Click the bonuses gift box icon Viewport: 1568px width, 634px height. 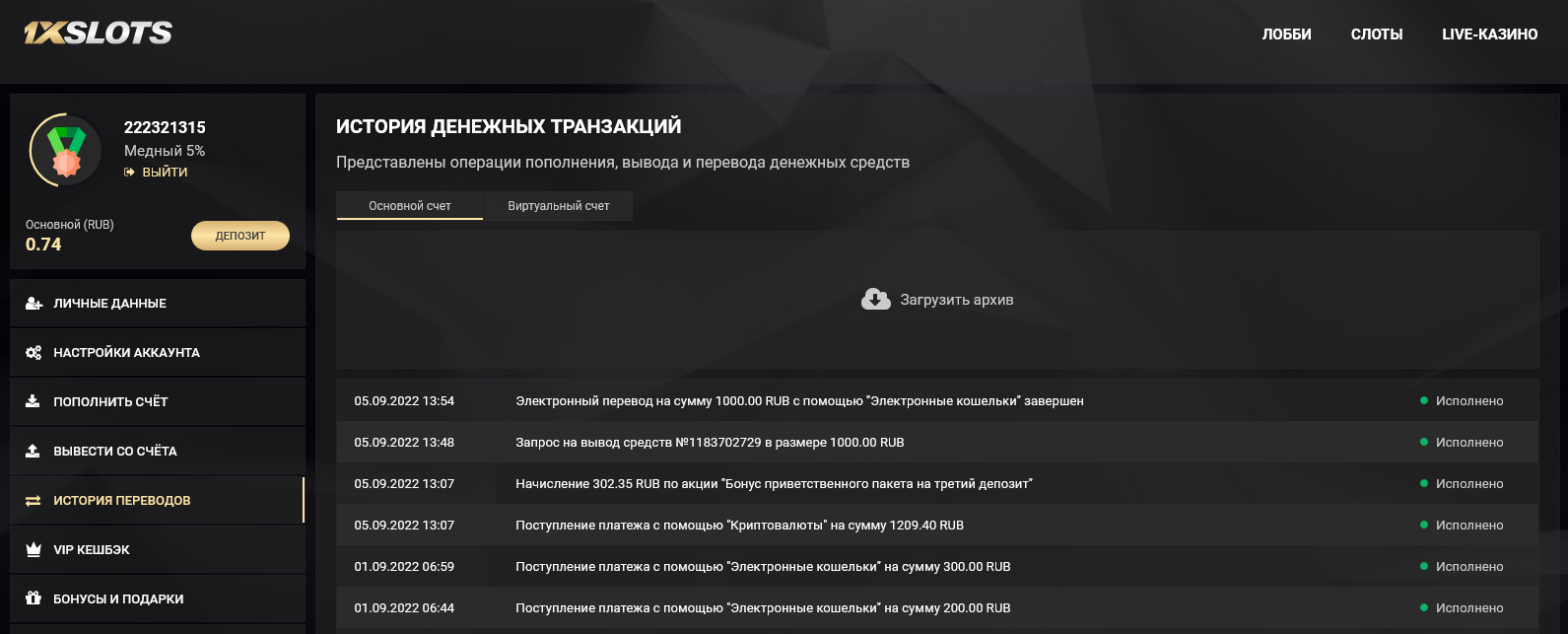click(33, 599)
